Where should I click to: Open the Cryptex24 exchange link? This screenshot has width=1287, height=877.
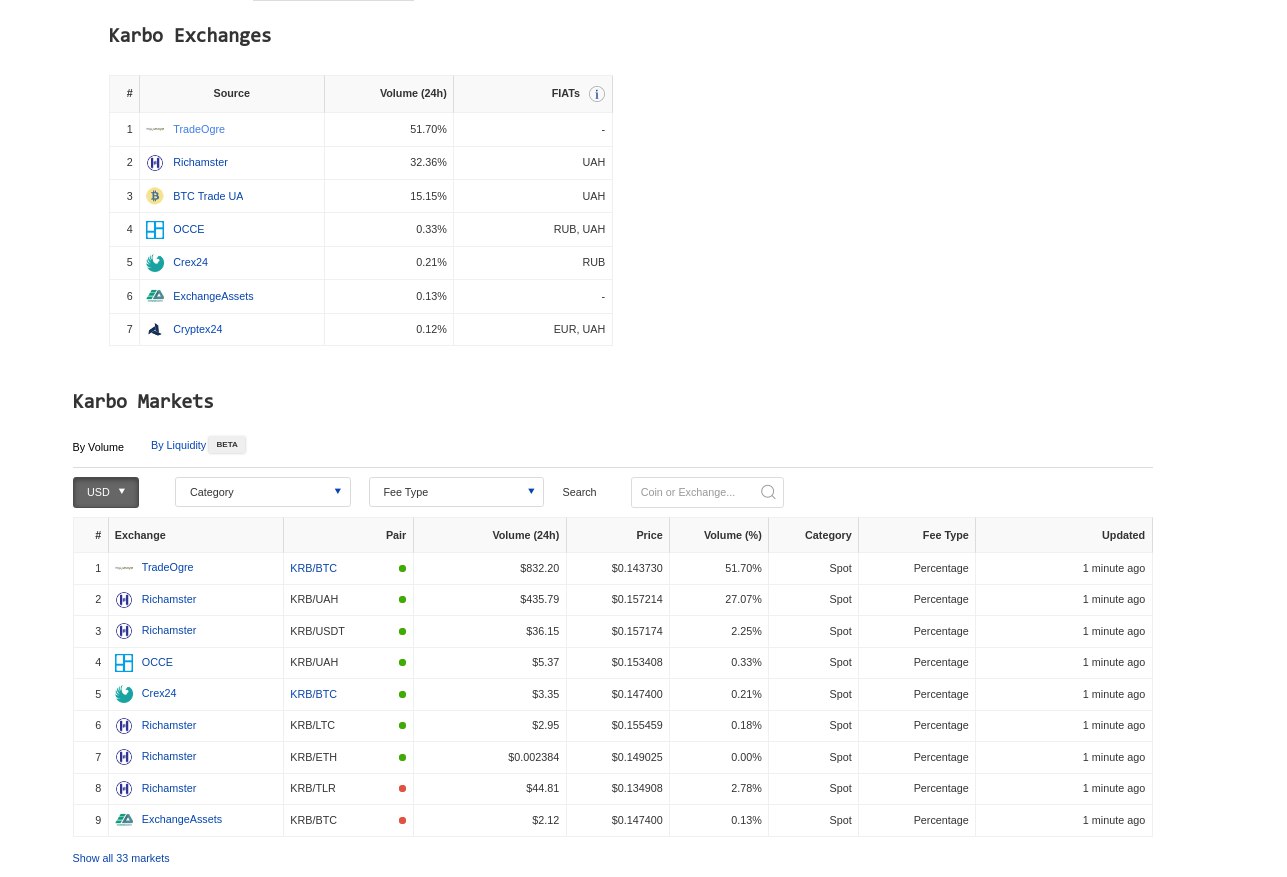tap(198, 329)
